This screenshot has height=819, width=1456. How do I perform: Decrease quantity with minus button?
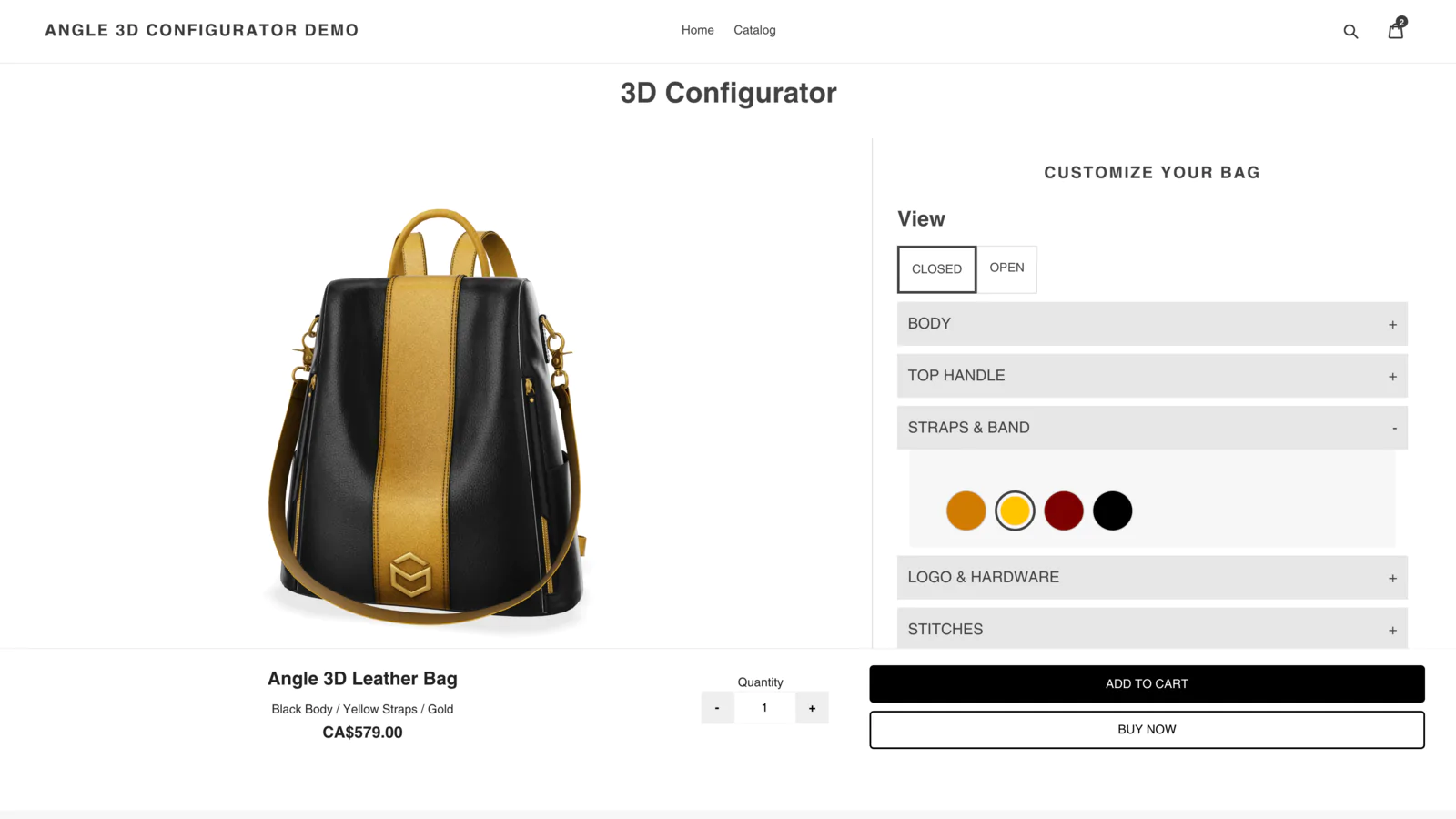(x=717, y=708)
